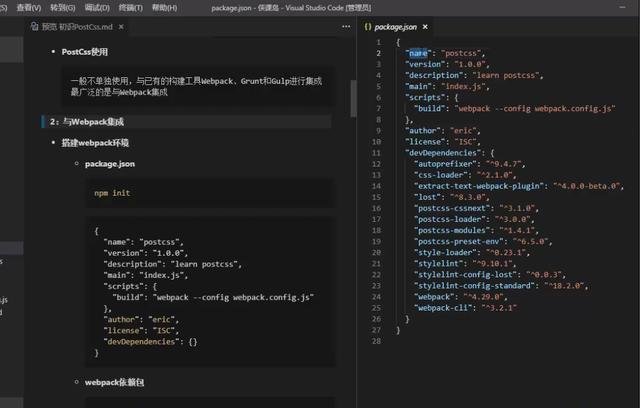Click "stylelint-config-lost" entry on editor line 22
640x408 pixels.
tap(490, 275)
